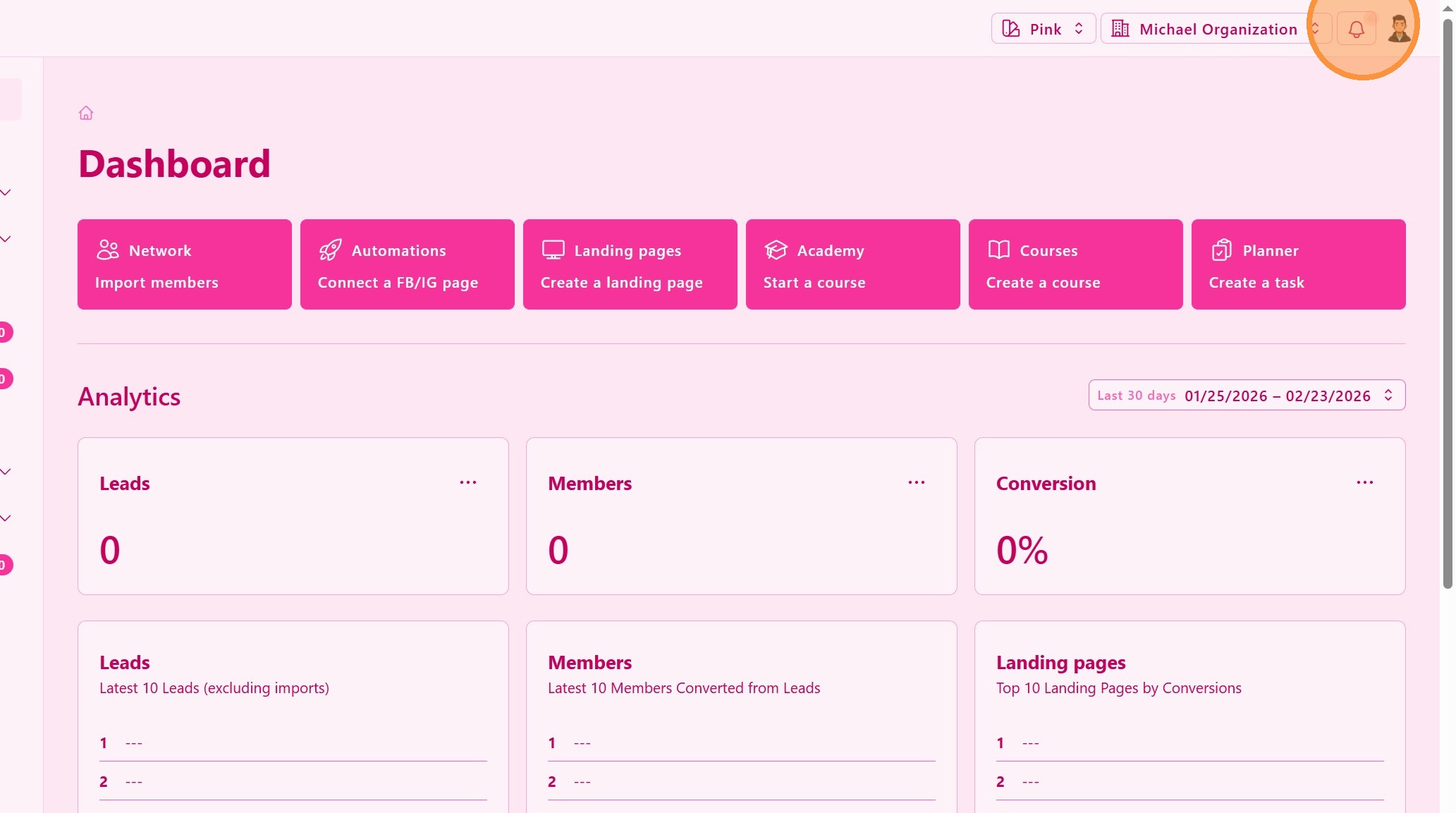Click the Landing pages monitor icon
The width and height of the screenshot is (1456, 813).
click(553, 250)
